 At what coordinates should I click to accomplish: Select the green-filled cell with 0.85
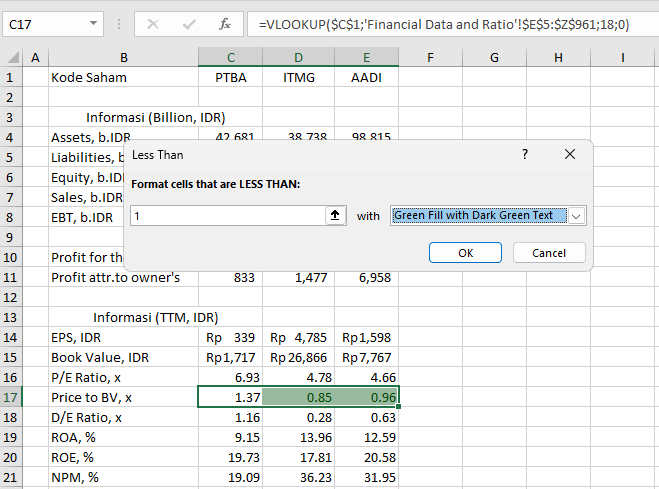tap(298, 397)
